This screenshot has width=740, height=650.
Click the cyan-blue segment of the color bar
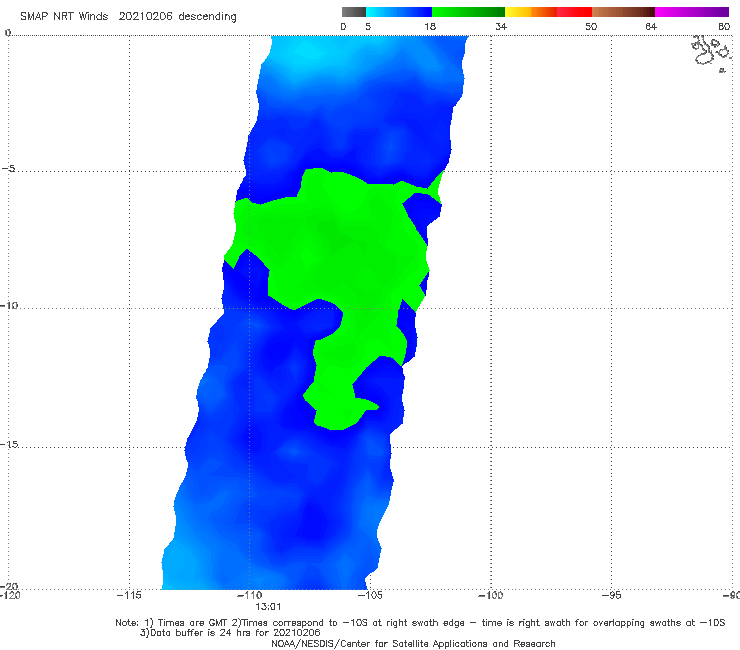pos(399,12)
